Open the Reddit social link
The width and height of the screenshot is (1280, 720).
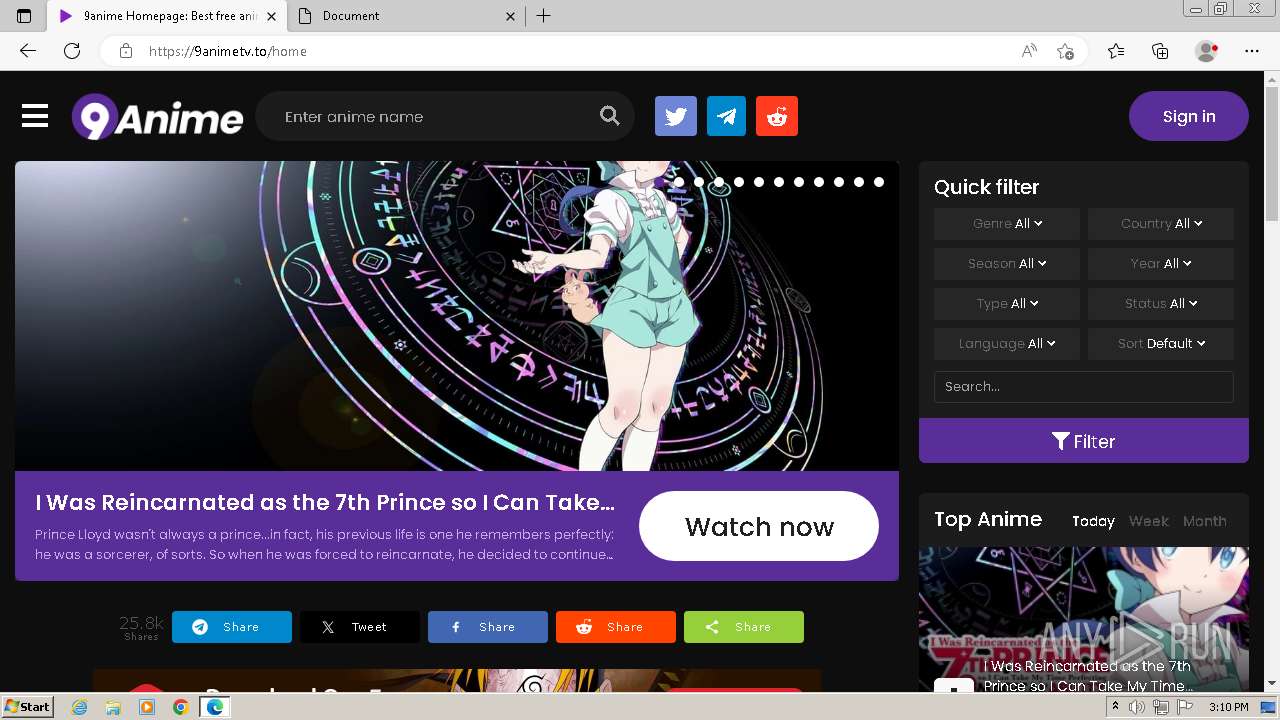click(x=777, y=116)
